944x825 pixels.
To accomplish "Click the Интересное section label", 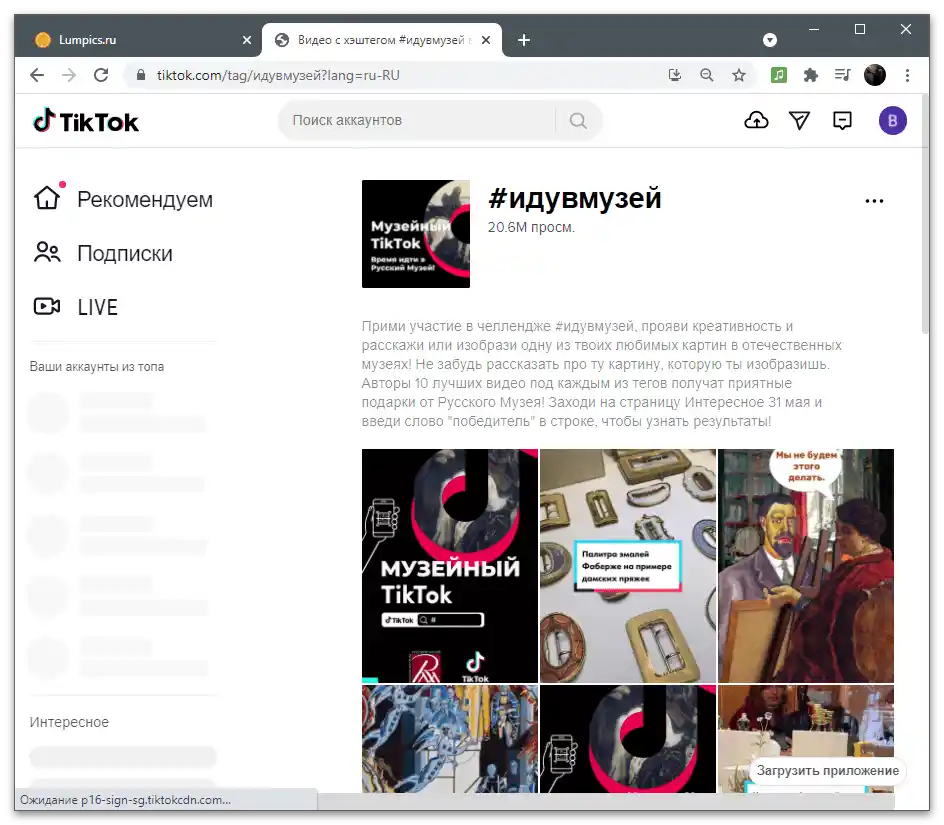I will [69, 722].
